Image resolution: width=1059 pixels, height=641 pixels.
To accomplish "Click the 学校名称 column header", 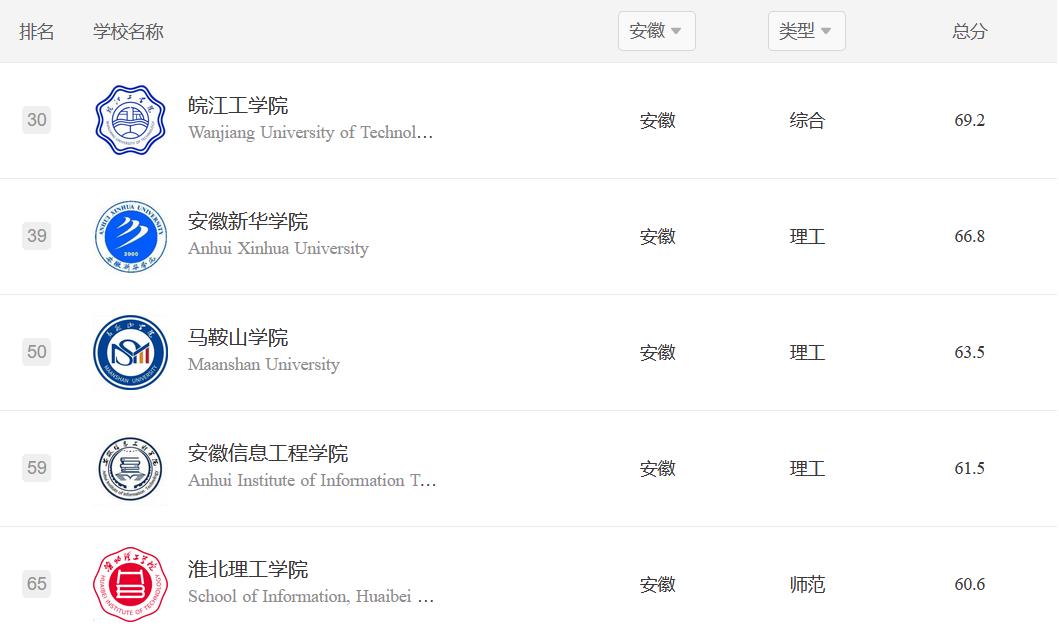I will coord(128,31).
